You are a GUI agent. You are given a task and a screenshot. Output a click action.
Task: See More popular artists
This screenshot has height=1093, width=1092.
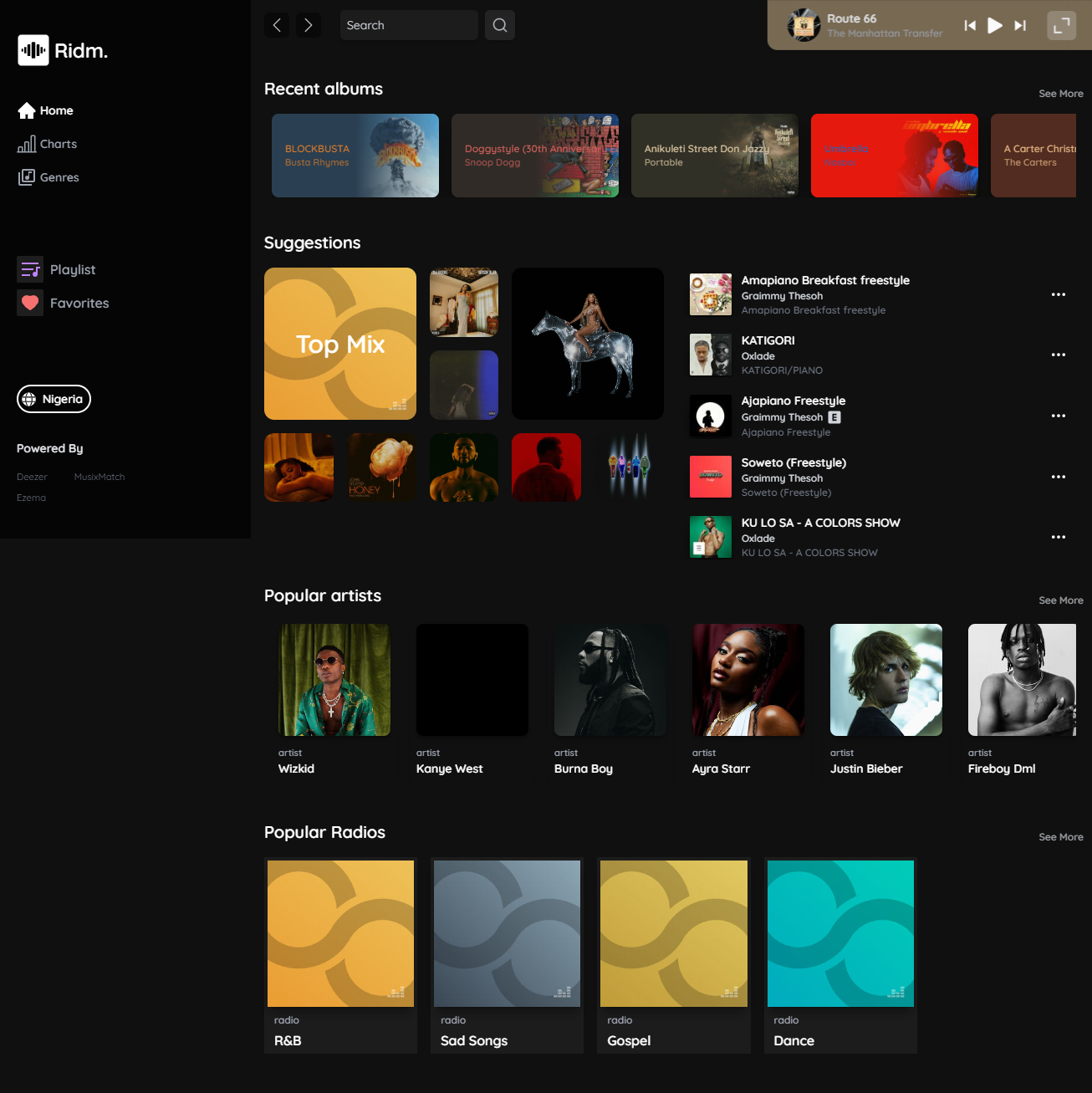[1061, 600]
